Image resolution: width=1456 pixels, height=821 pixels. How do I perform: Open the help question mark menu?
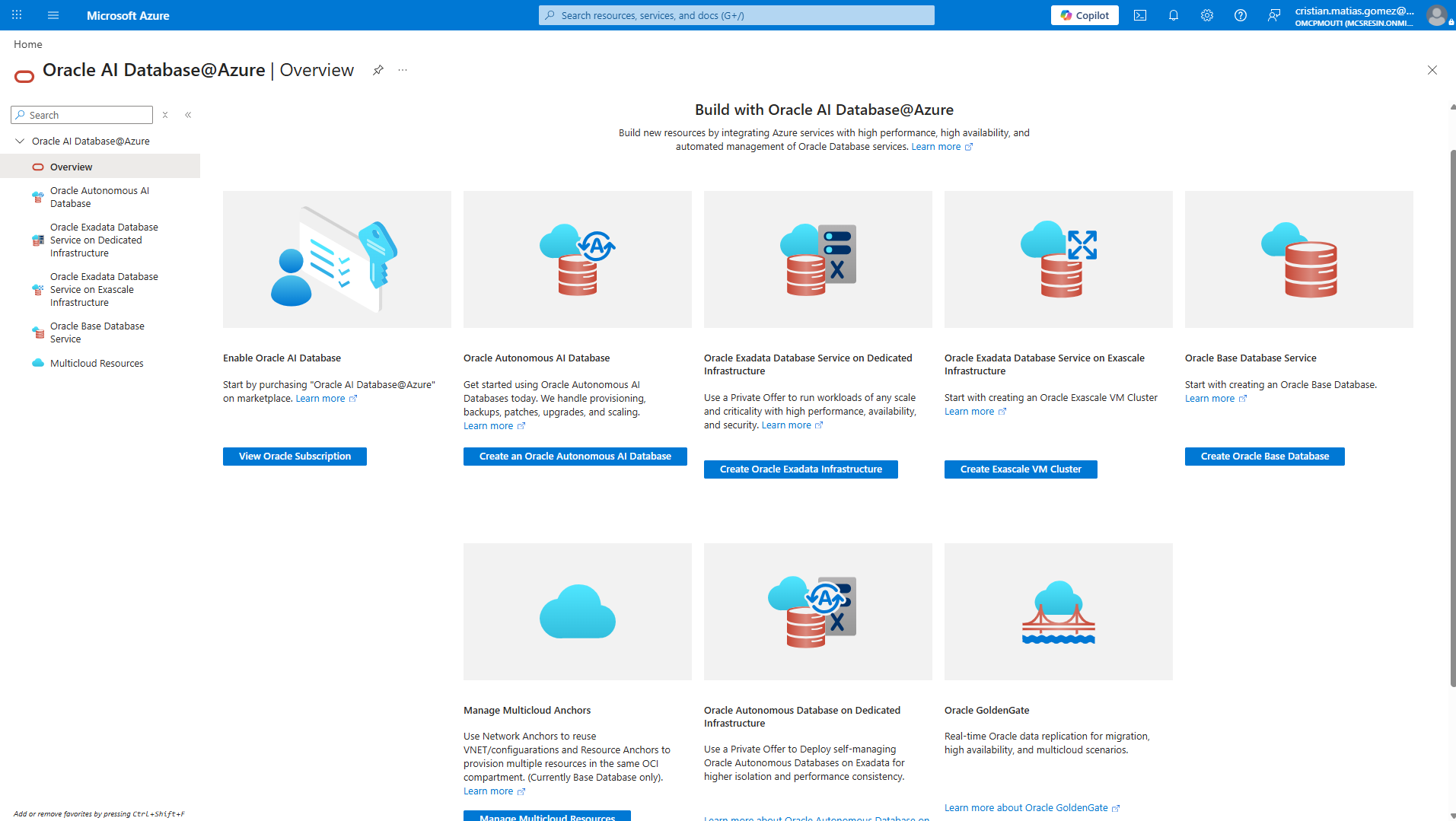coord(1241,15)
